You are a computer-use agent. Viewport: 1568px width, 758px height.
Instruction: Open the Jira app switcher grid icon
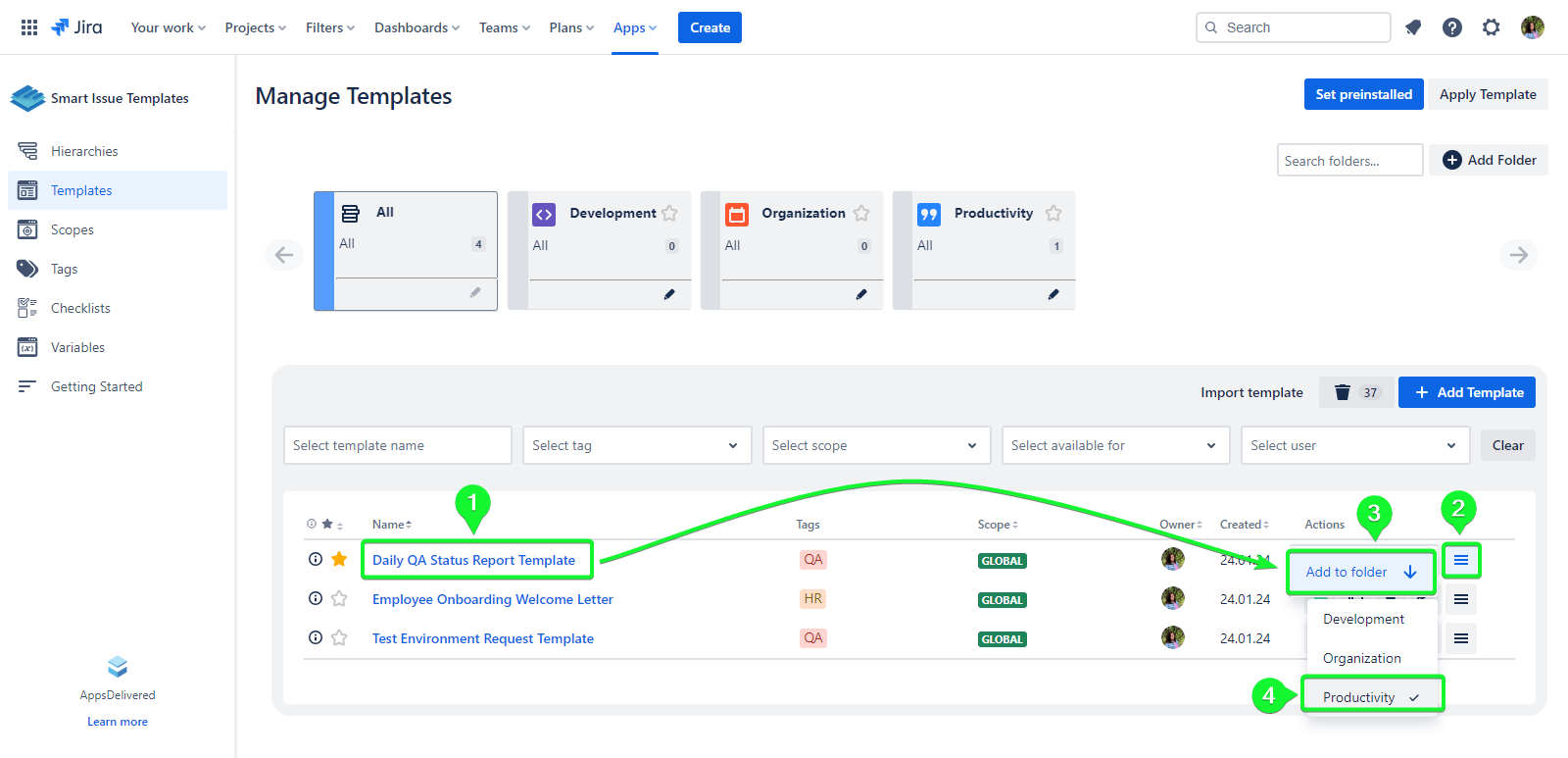(29, 27)
